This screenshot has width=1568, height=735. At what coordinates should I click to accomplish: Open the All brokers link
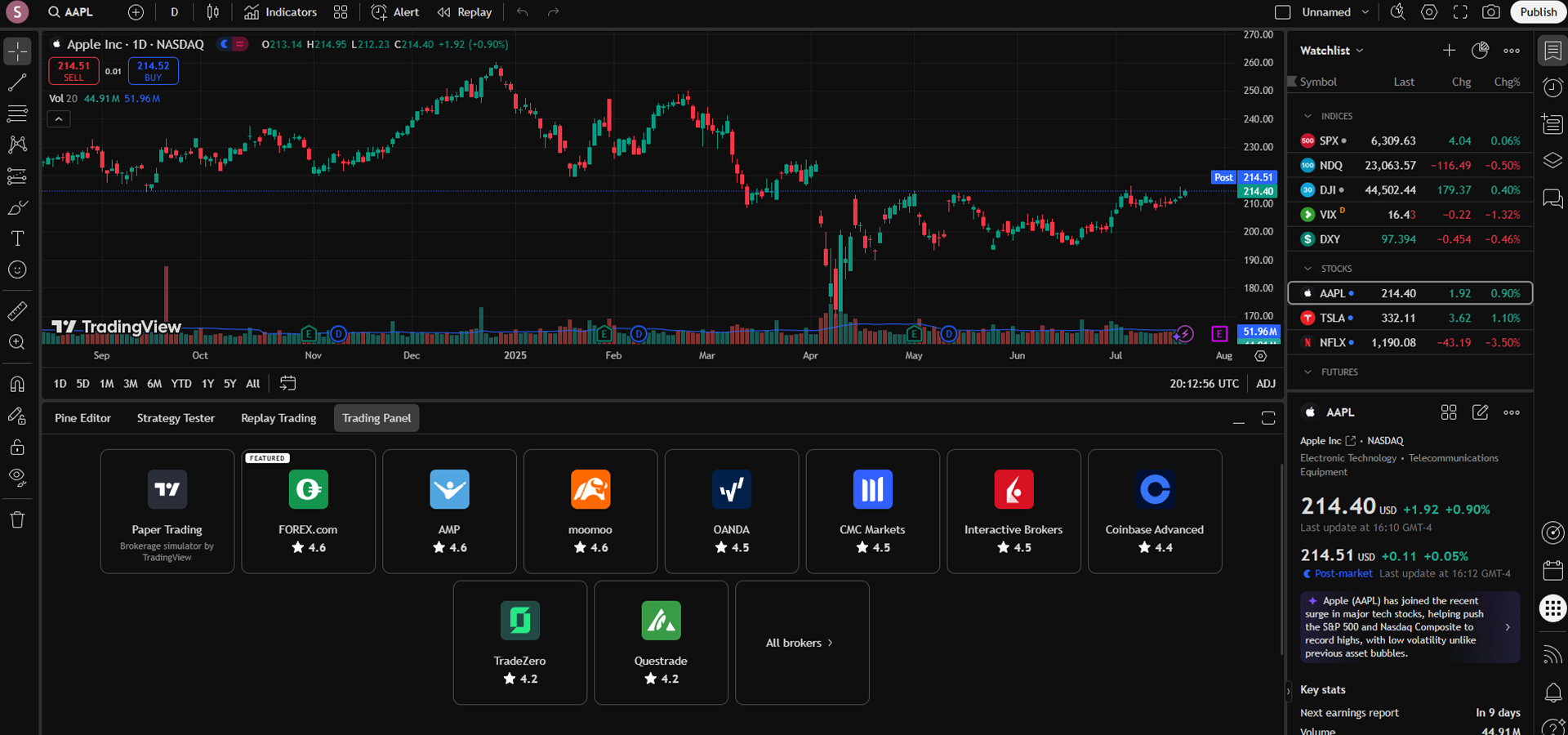(x=801, y=643)
